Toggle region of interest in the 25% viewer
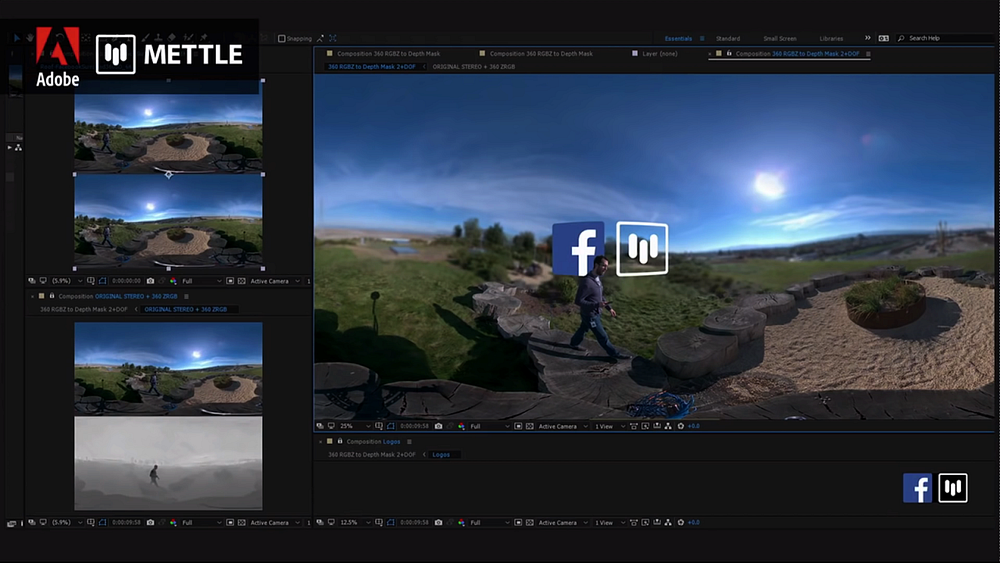Screen dimensions: 1000x563 point(518,426)
